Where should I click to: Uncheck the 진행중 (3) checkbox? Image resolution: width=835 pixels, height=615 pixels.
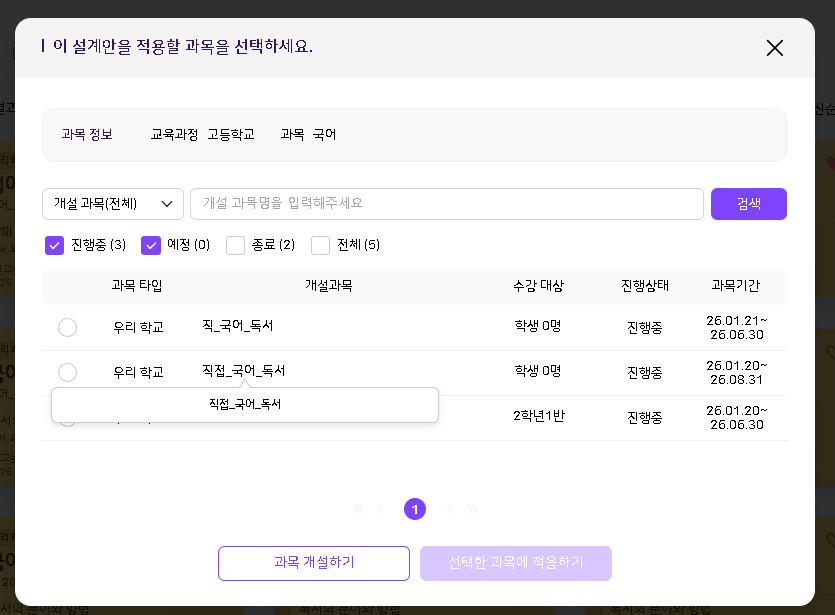pos(54,245)
